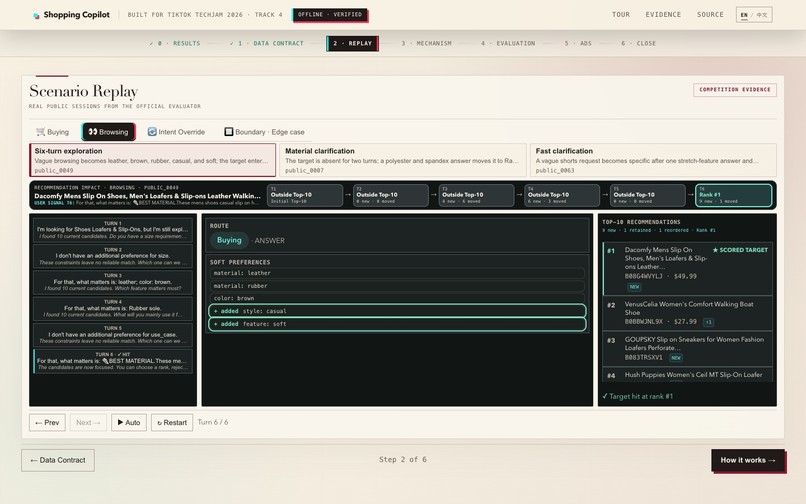The height and width of the screenshot is (504, 806).
Task: Go to step 1 · DATA CONTRACT
Action: point(267,44)
